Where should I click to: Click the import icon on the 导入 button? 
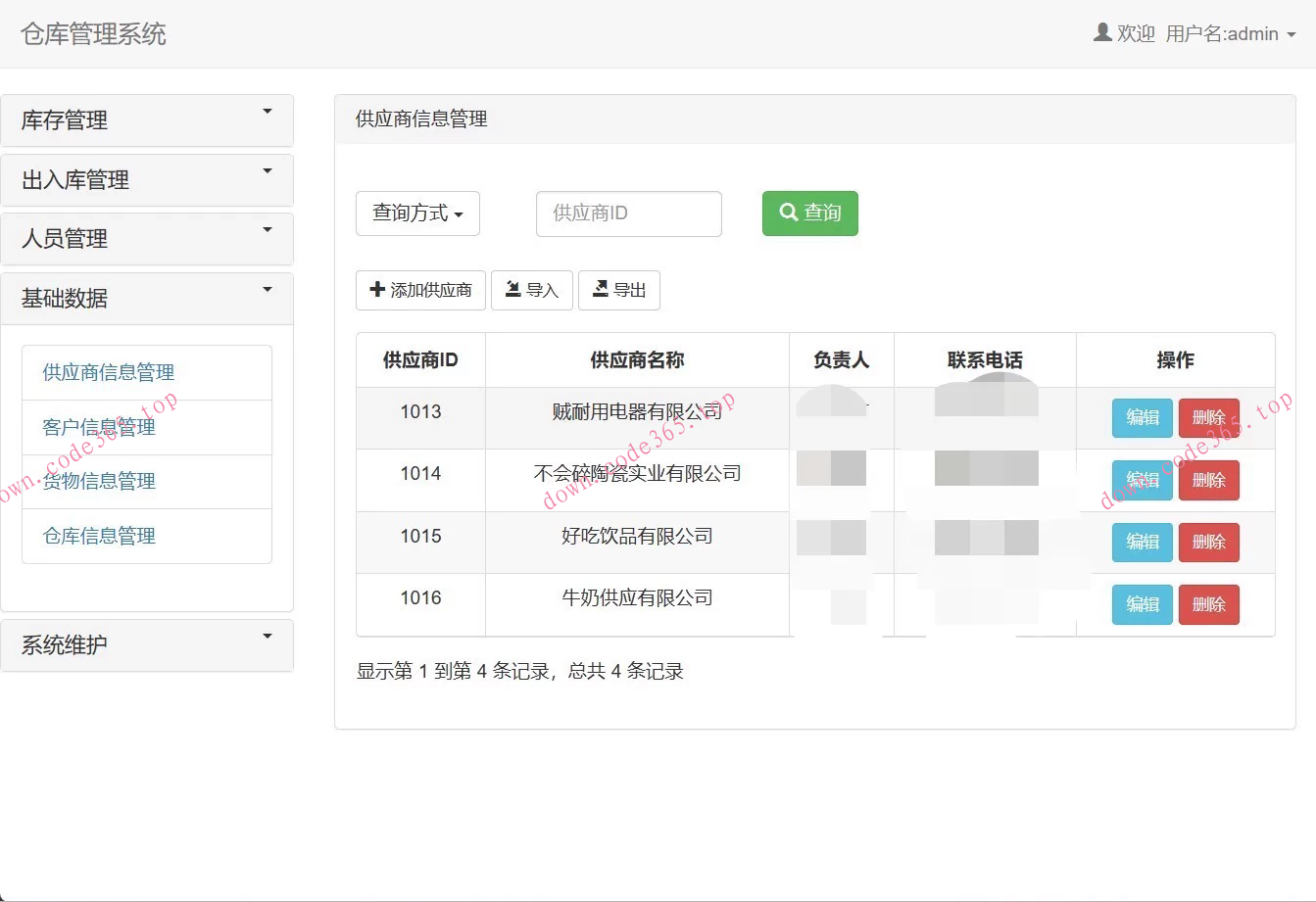pyautogui.click(x=513, y=289)
